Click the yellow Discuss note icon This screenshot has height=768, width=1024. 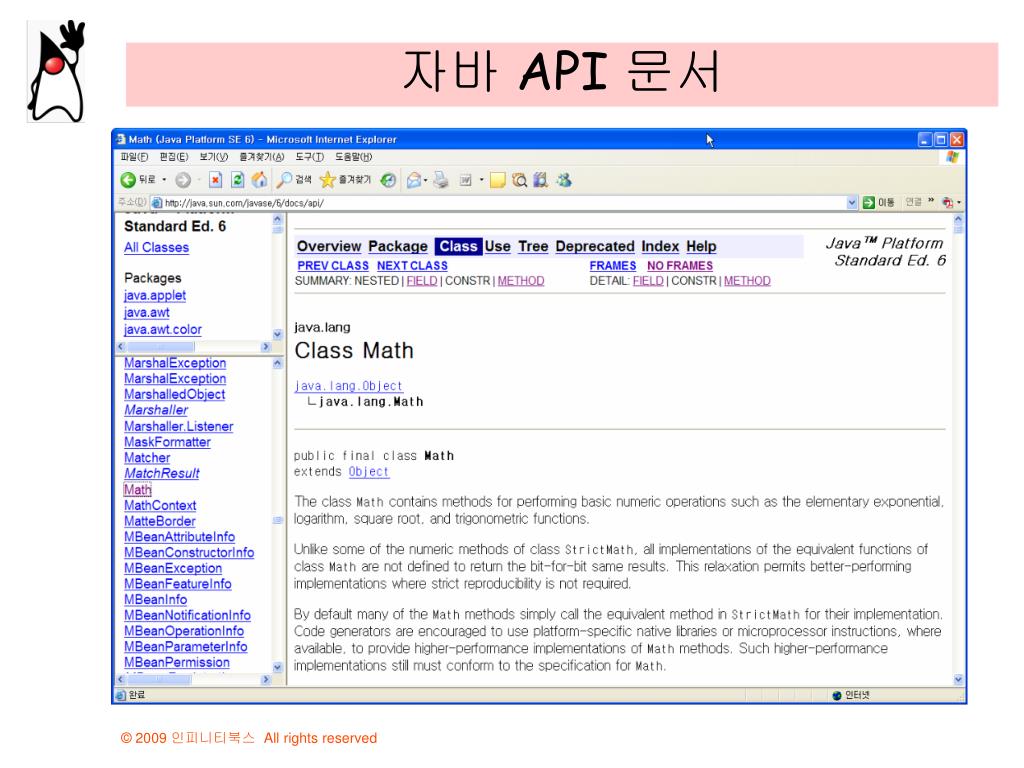[x=498, y=180]
